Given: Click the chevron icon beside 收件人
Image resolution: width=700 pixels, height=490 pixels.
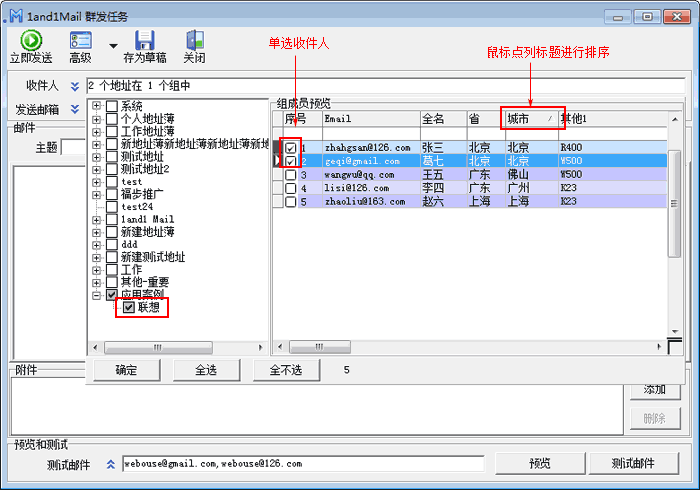Looking at the screenshot, I should pos(74,86).
